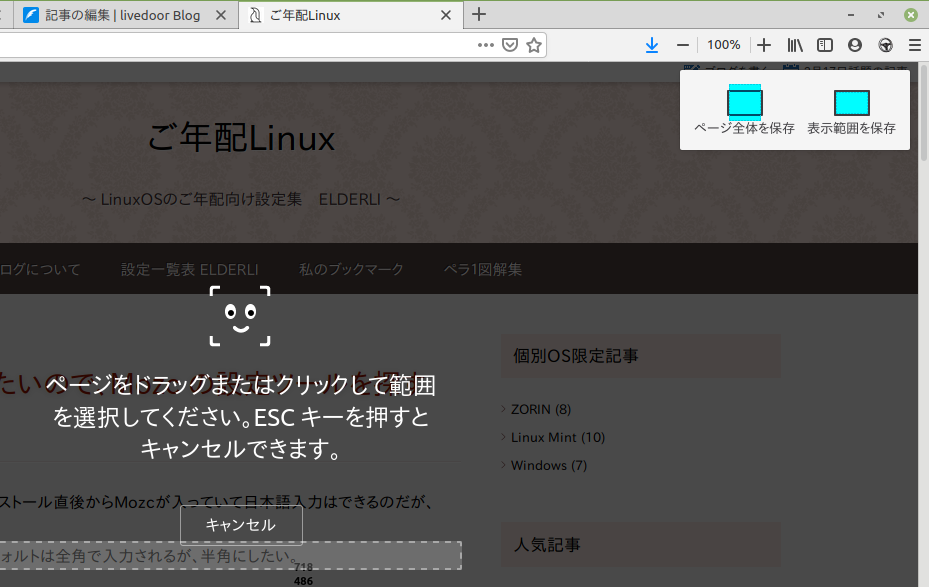929x587 pixels.
Task: Choose ページ全体を保存 screenshot option
Action: click(x=744, y=110)
